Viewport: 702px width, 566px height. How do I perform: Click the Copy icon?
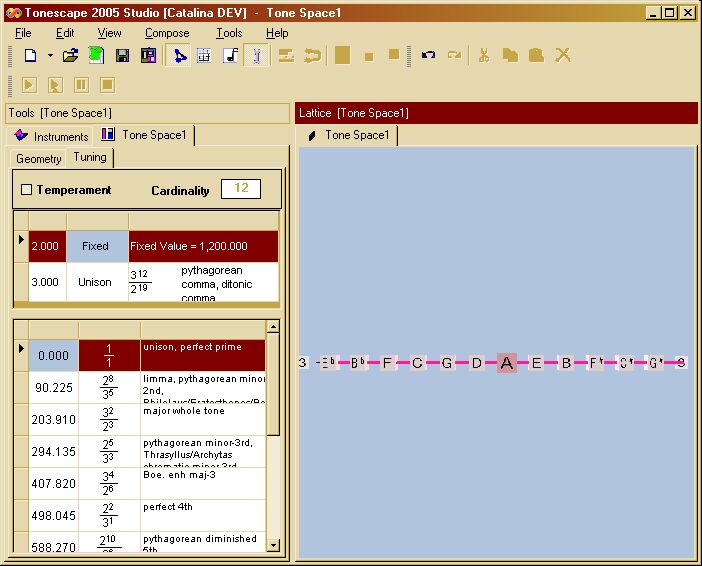[x=510, y=56]
